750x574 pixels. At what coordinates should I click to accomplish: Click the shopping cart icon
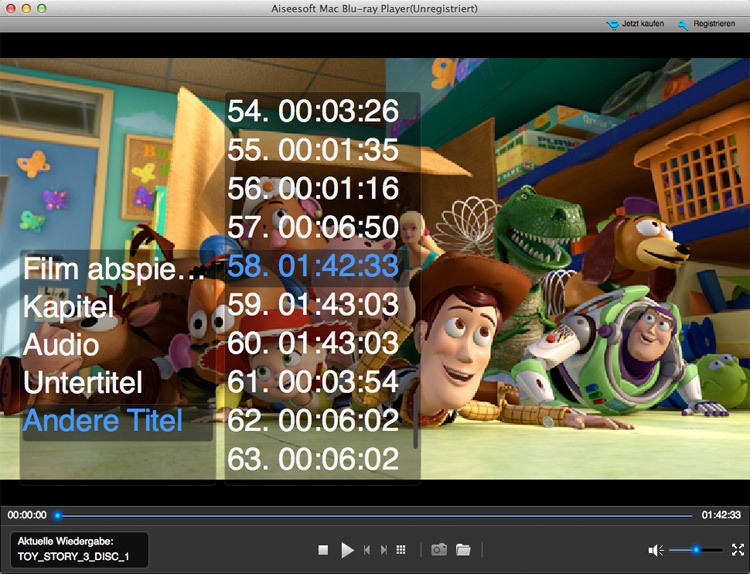612,24
